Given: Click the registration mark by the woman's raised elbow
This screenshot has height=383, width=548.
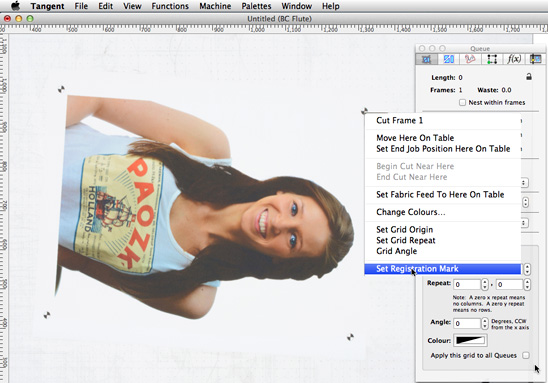Looking at the screenshot, I should pos(61,89).
